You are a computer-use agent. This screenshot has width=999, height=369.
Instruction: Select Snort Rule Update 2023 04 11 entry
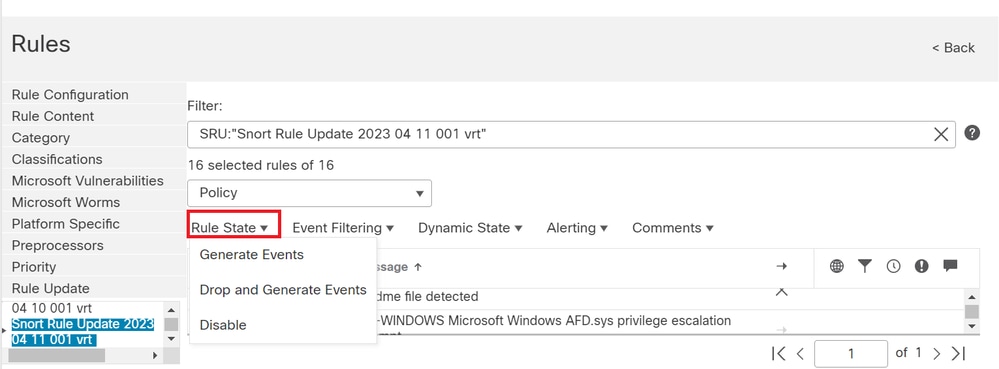click(83, 331)
